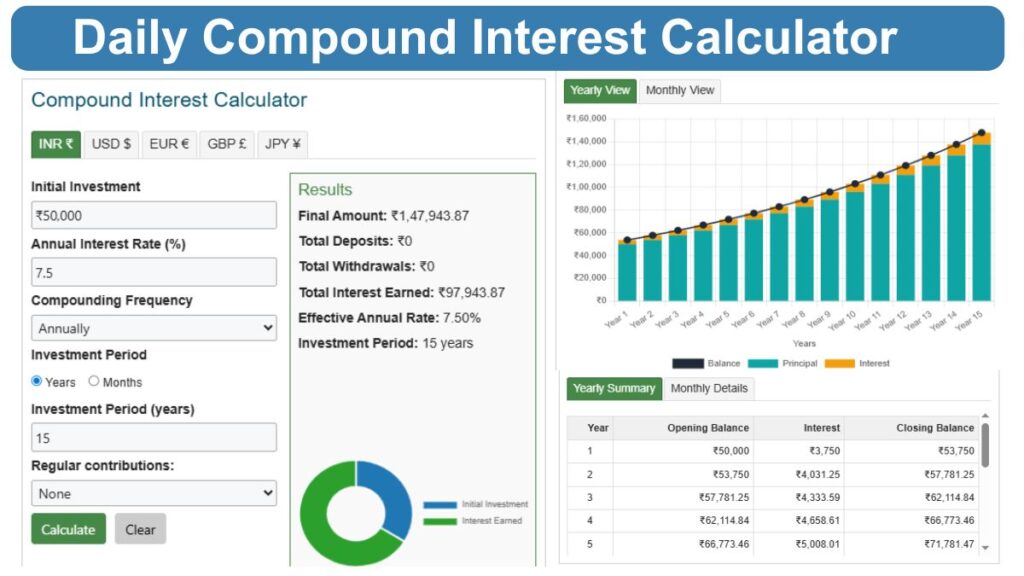Switch to the Monthly Details tab
1024x576 pixels.
click(x=709, y=389)
